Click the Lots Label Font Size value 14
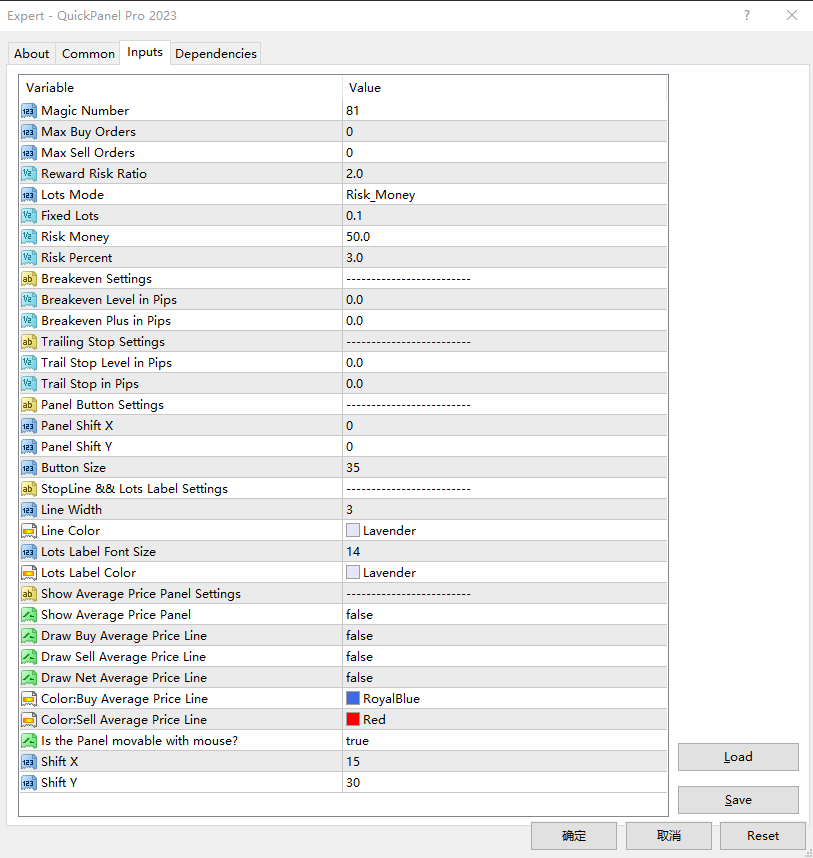This screenshot has height=858, width=813. (x=504, y=552)
